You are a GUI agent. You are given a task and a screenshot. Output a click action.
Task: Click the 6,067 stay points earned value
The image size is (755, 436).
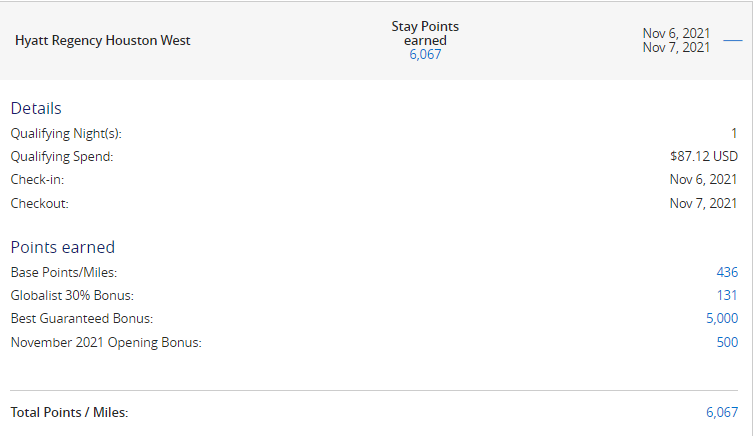(425, 54)
